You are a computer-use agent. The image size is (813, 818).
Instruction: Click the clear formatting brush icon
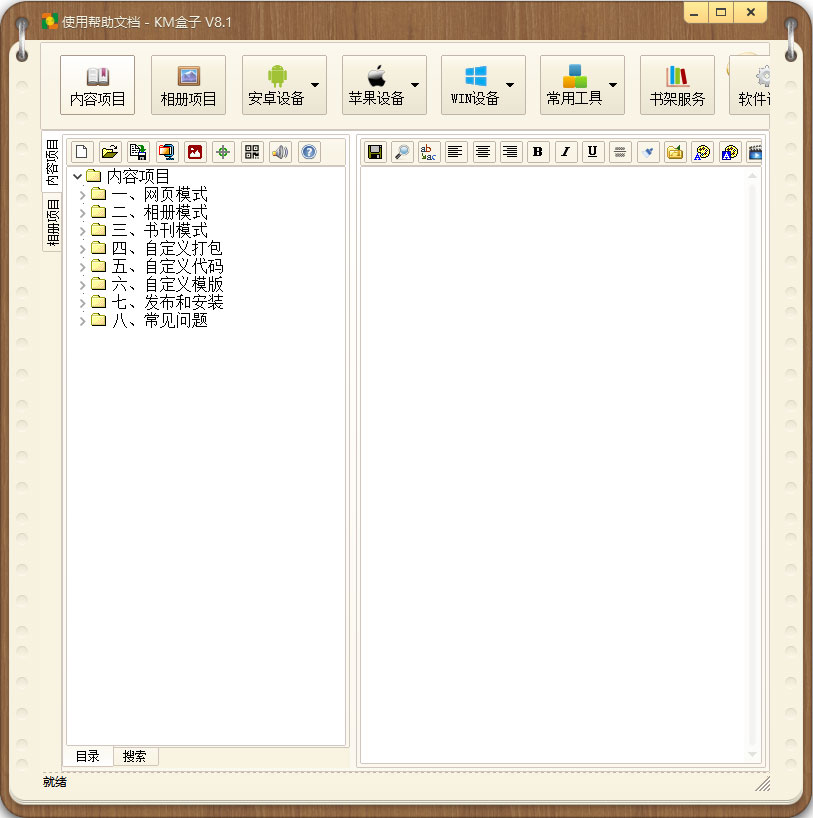(648, 152)
